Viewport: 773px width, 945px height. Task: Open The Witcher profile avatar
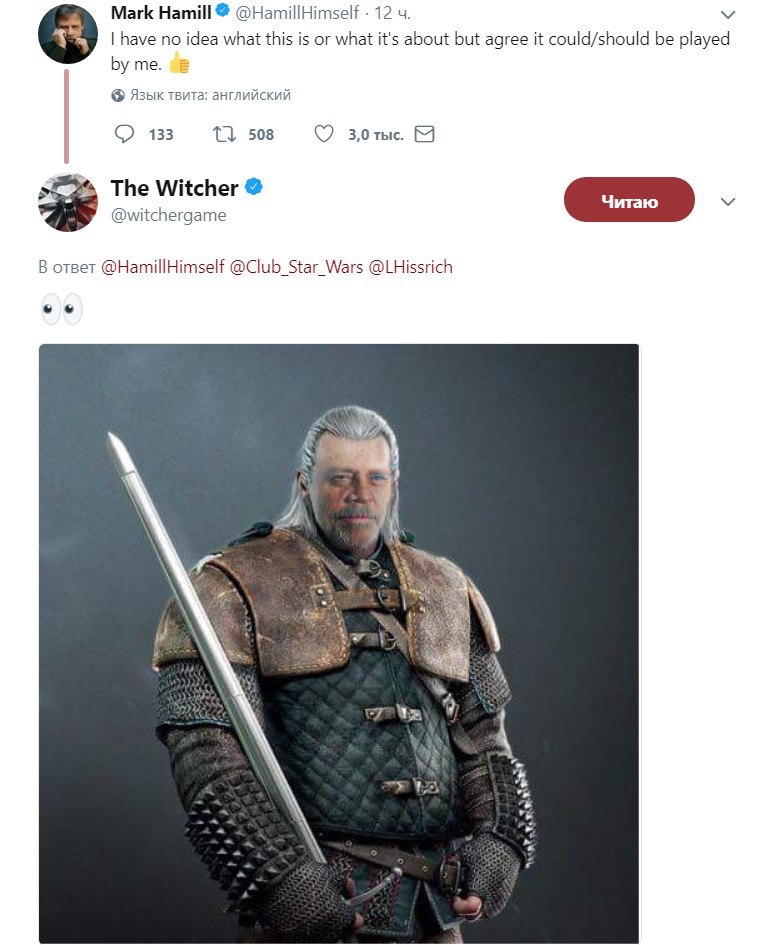click(x=67, y=203)
